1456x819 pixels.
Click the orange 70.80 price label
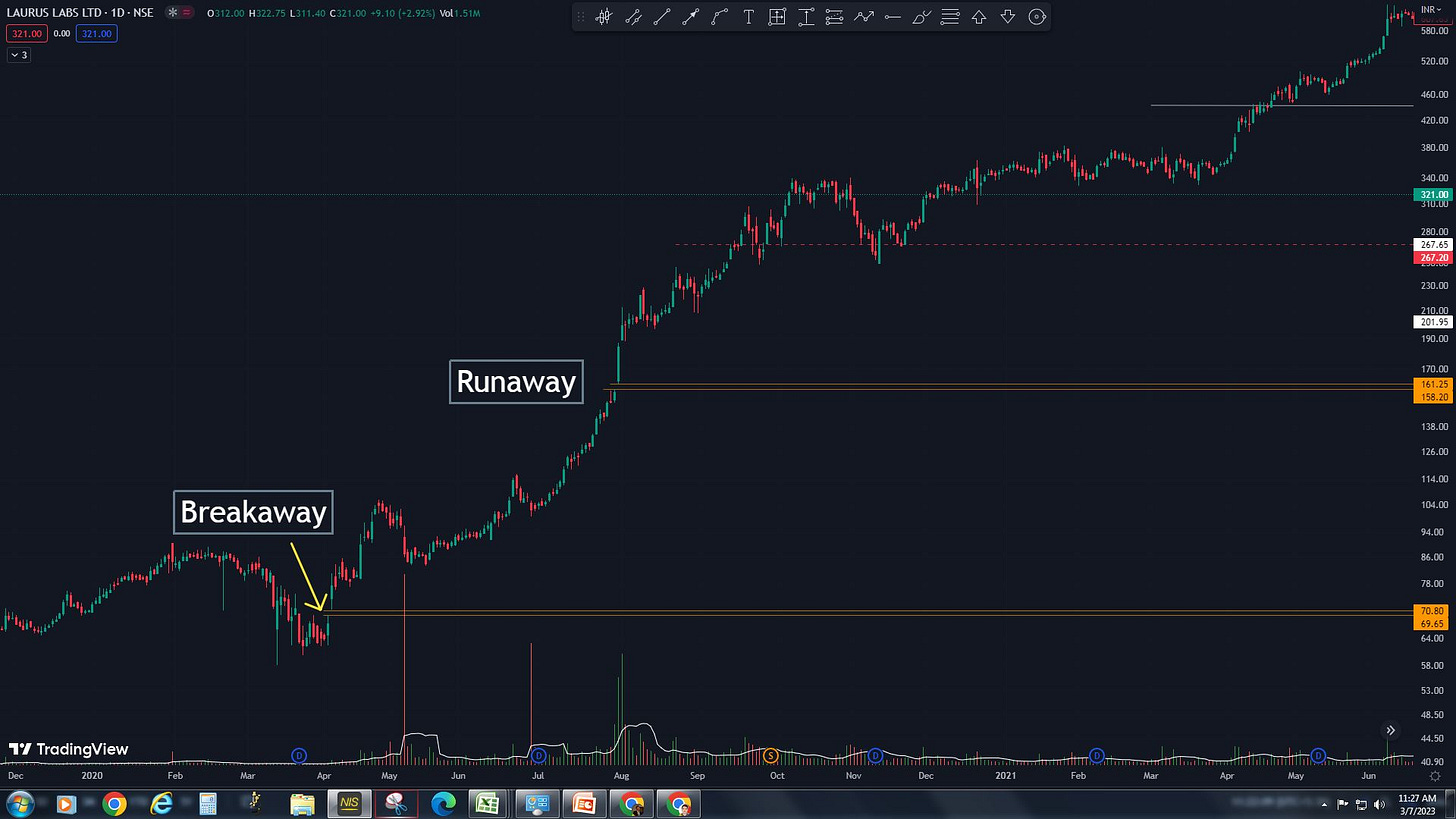(x=1432, y=611)
